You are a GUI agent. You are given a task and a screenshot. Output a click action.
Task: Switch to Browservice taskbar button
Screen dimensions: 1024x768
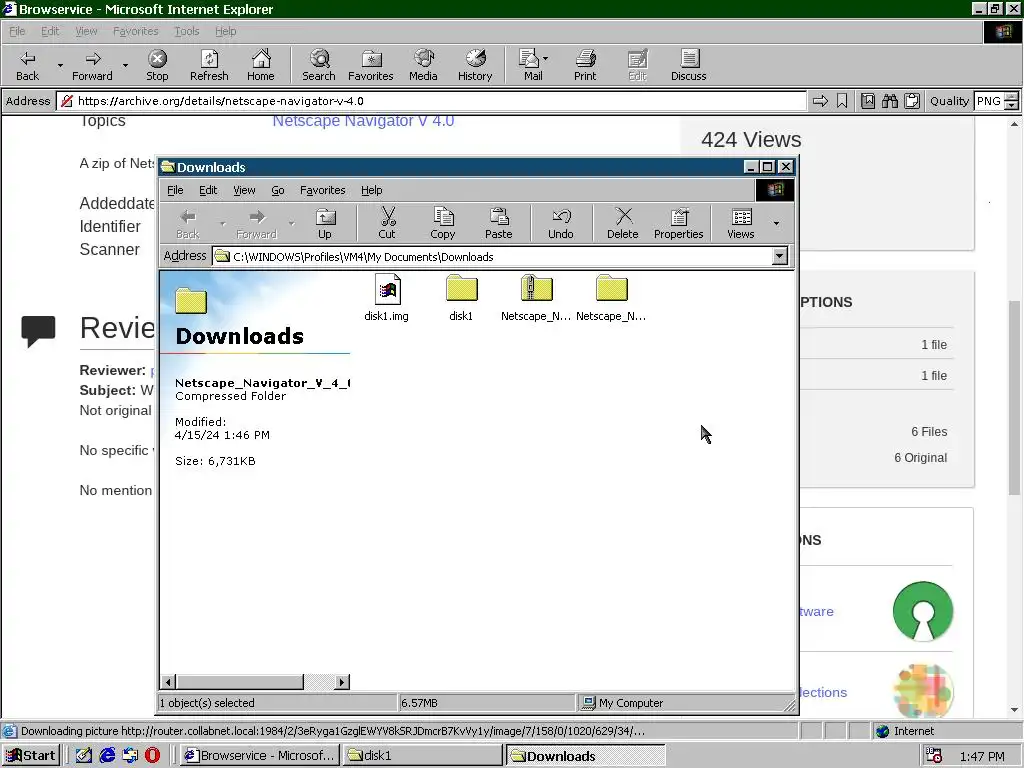pos(259,756)
